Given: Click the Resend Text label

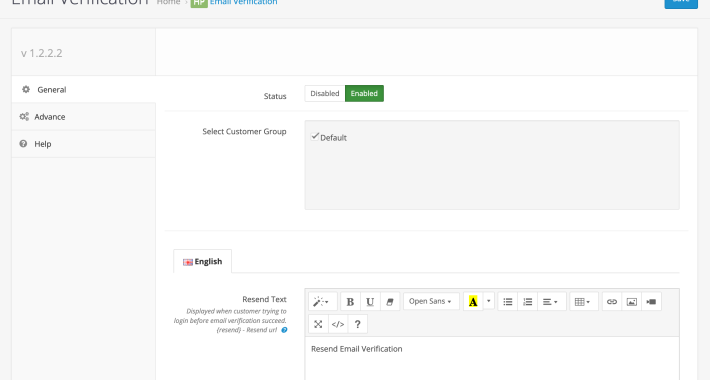Looking at the screenshot, I should [264, 299].
